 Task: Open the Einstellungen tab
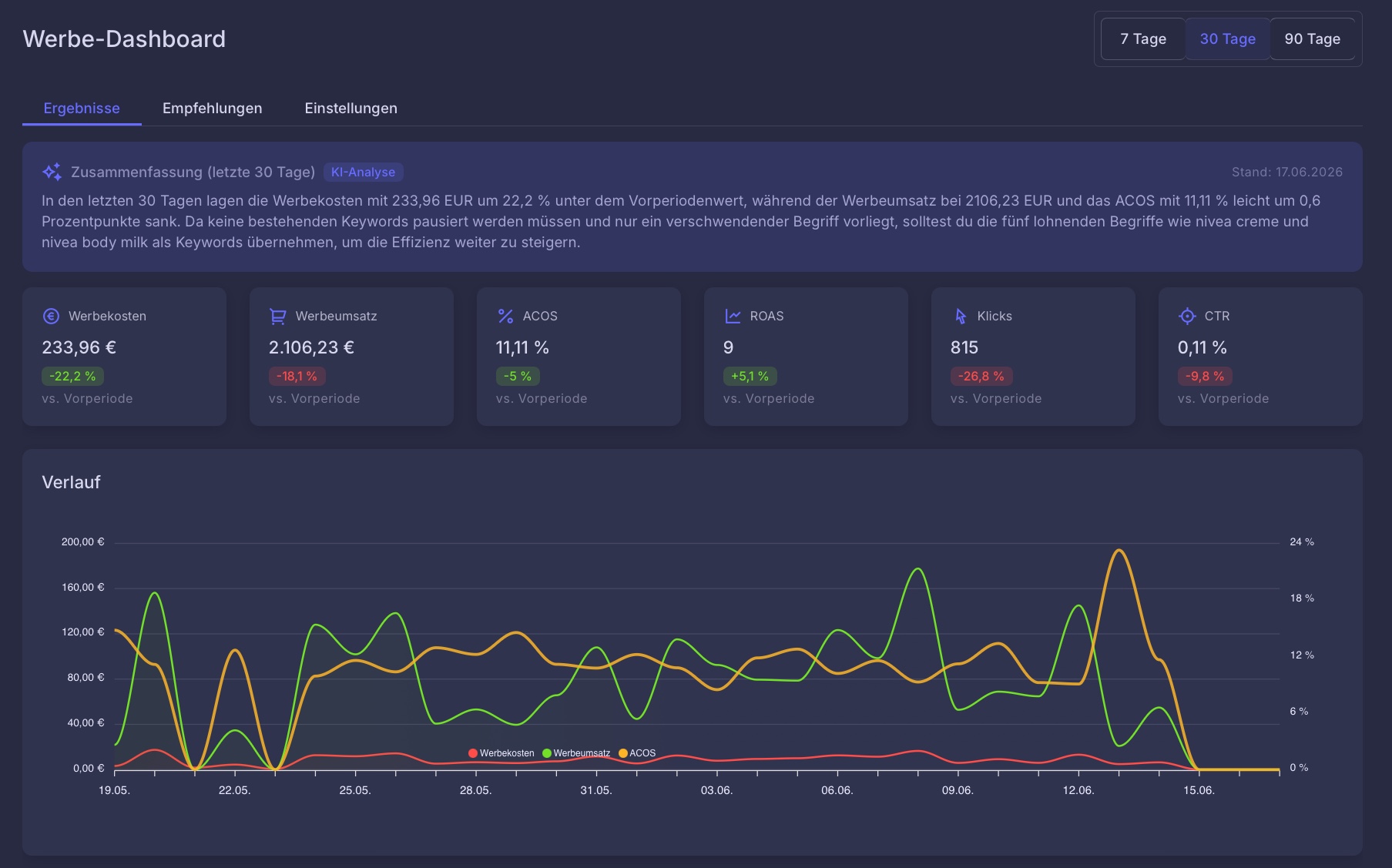(351, 108)
